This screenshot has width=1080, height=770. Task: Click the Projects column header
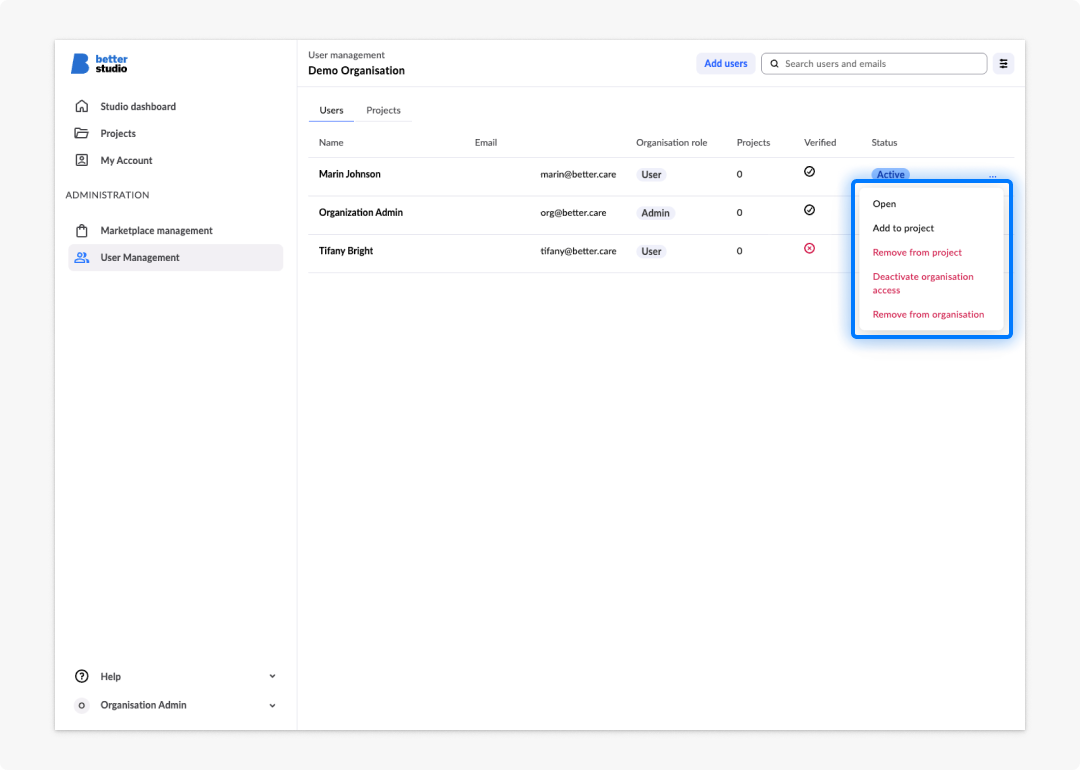(753, 143)
